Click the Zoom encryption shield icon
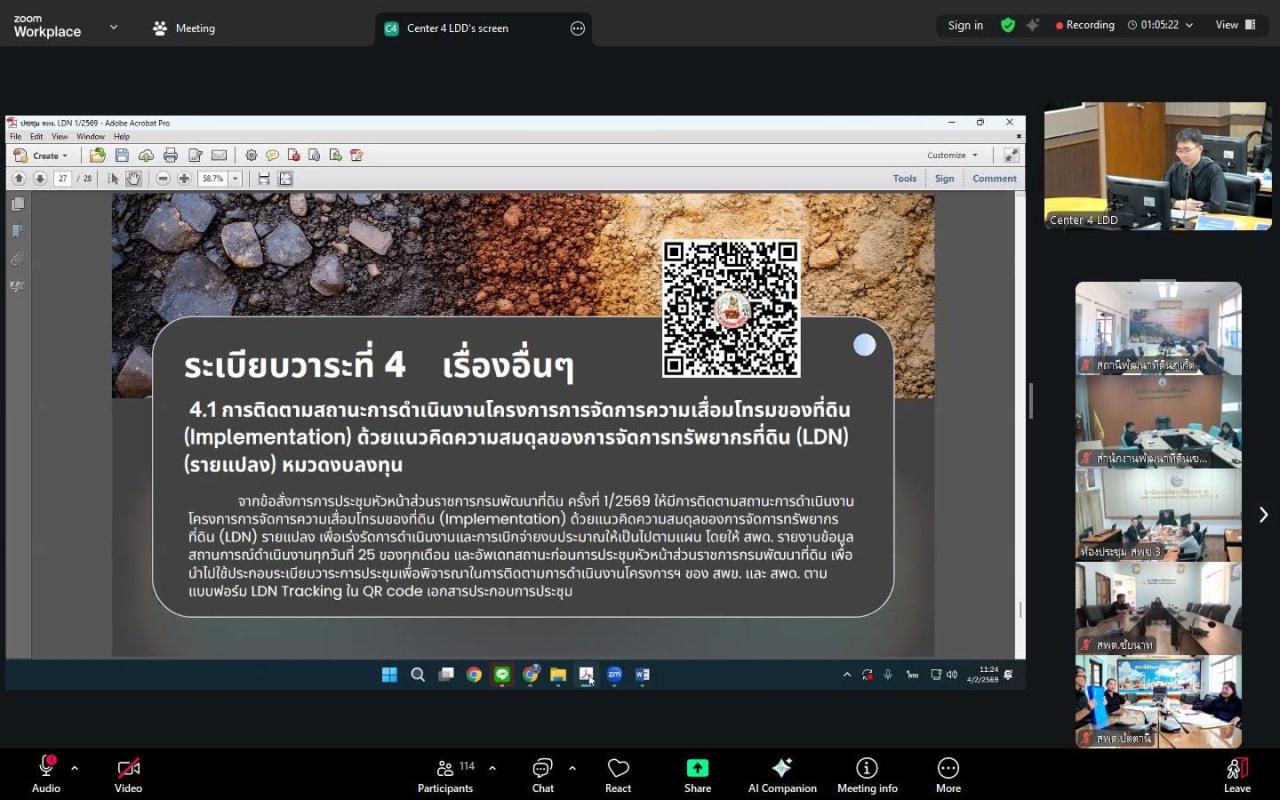The image size is (1280, 800). [x=1008, y=25]
